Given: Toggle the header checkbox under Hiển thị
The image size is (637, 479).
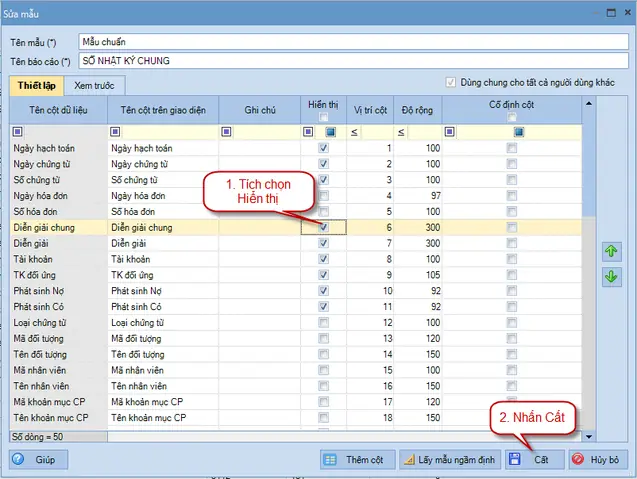Looking at the screenshot, I should coord(323,117).
